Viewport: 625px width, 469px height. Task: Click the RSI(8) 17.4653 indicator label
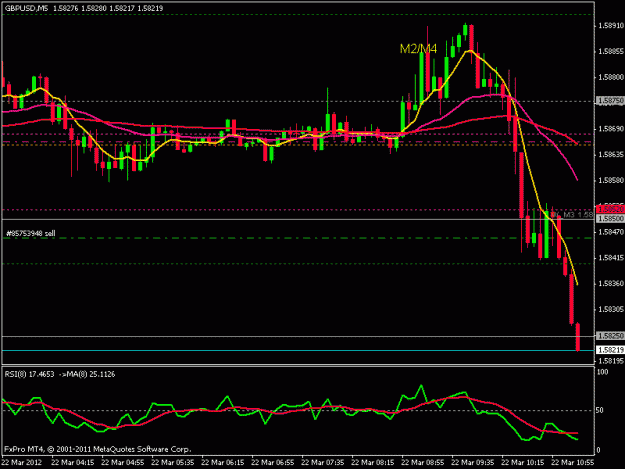click(x=29, y=374)
